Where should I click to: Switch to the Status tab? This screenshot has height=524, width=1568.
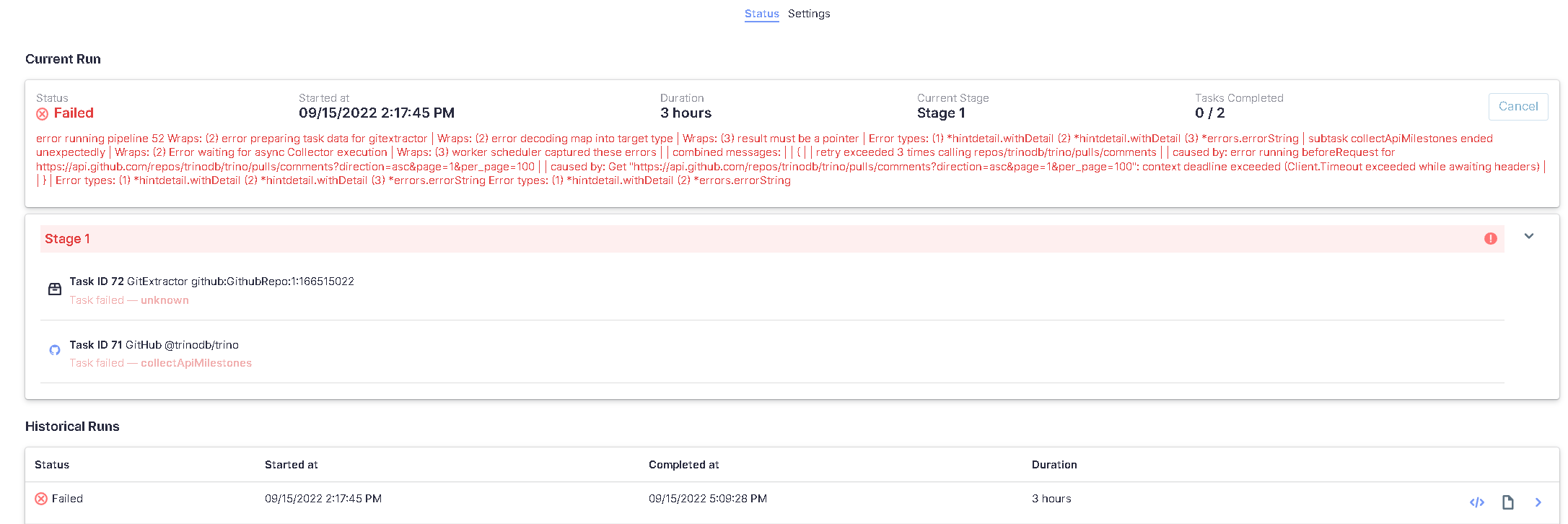(761, 14)
